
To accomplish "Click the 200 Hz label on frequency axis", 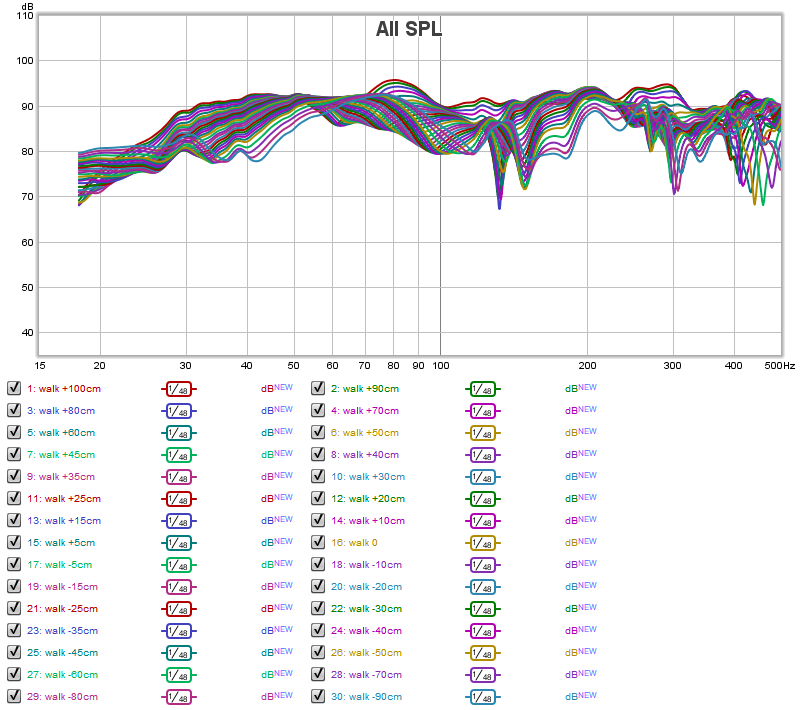I will pyautogui.click(x=588, y=367).
